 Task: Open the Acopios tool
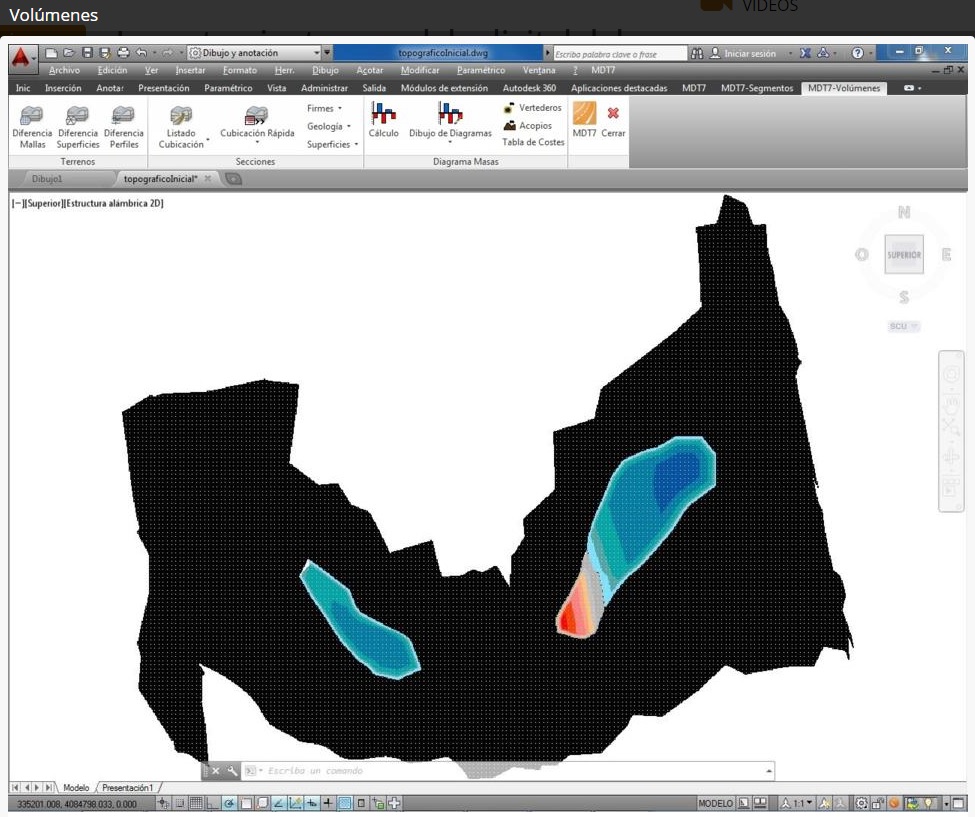tap(510, 126)
